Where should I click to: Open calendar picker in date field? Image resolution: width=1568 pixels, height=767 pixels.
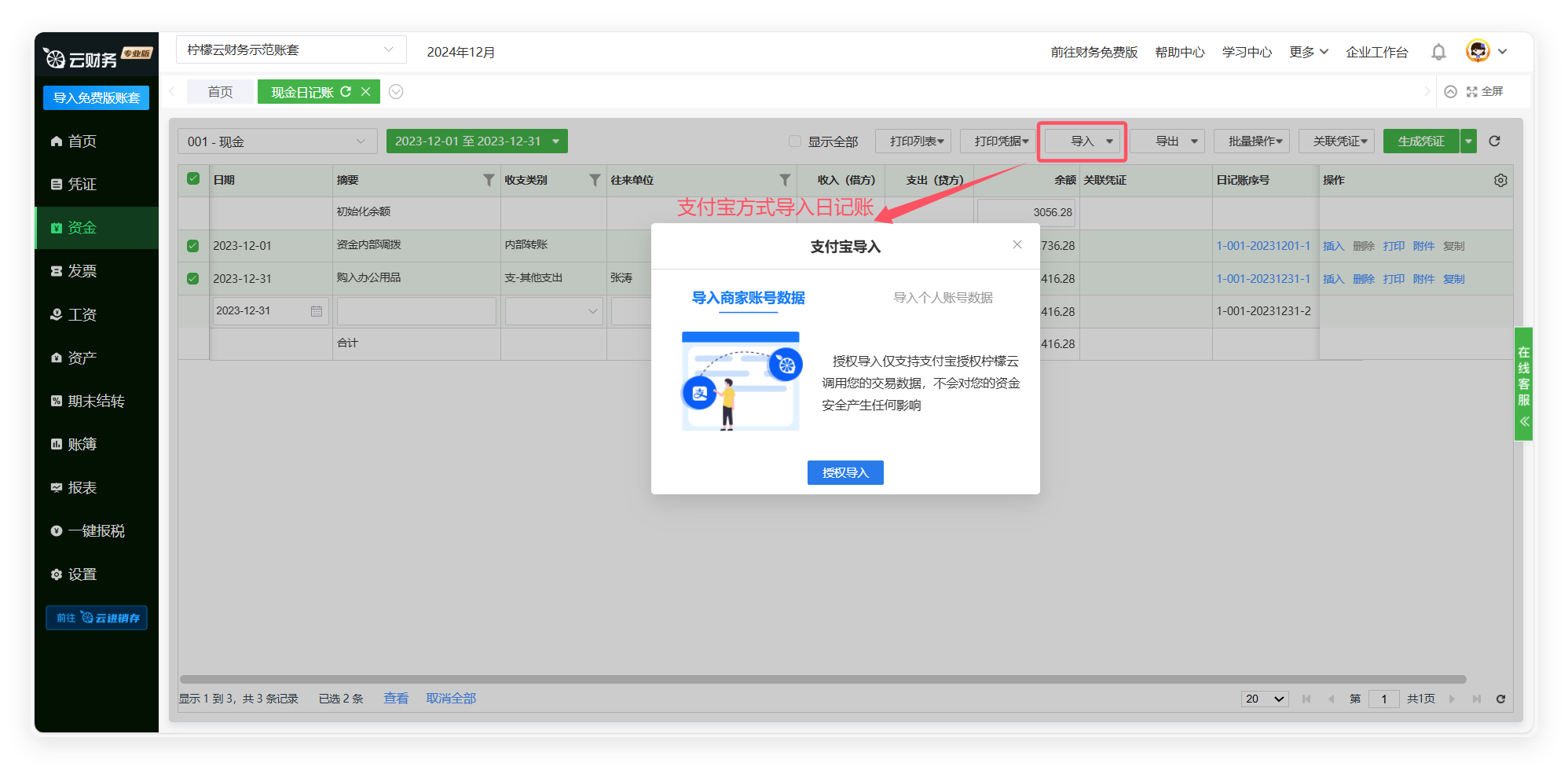pyautogui.click(x=316, y=311)
